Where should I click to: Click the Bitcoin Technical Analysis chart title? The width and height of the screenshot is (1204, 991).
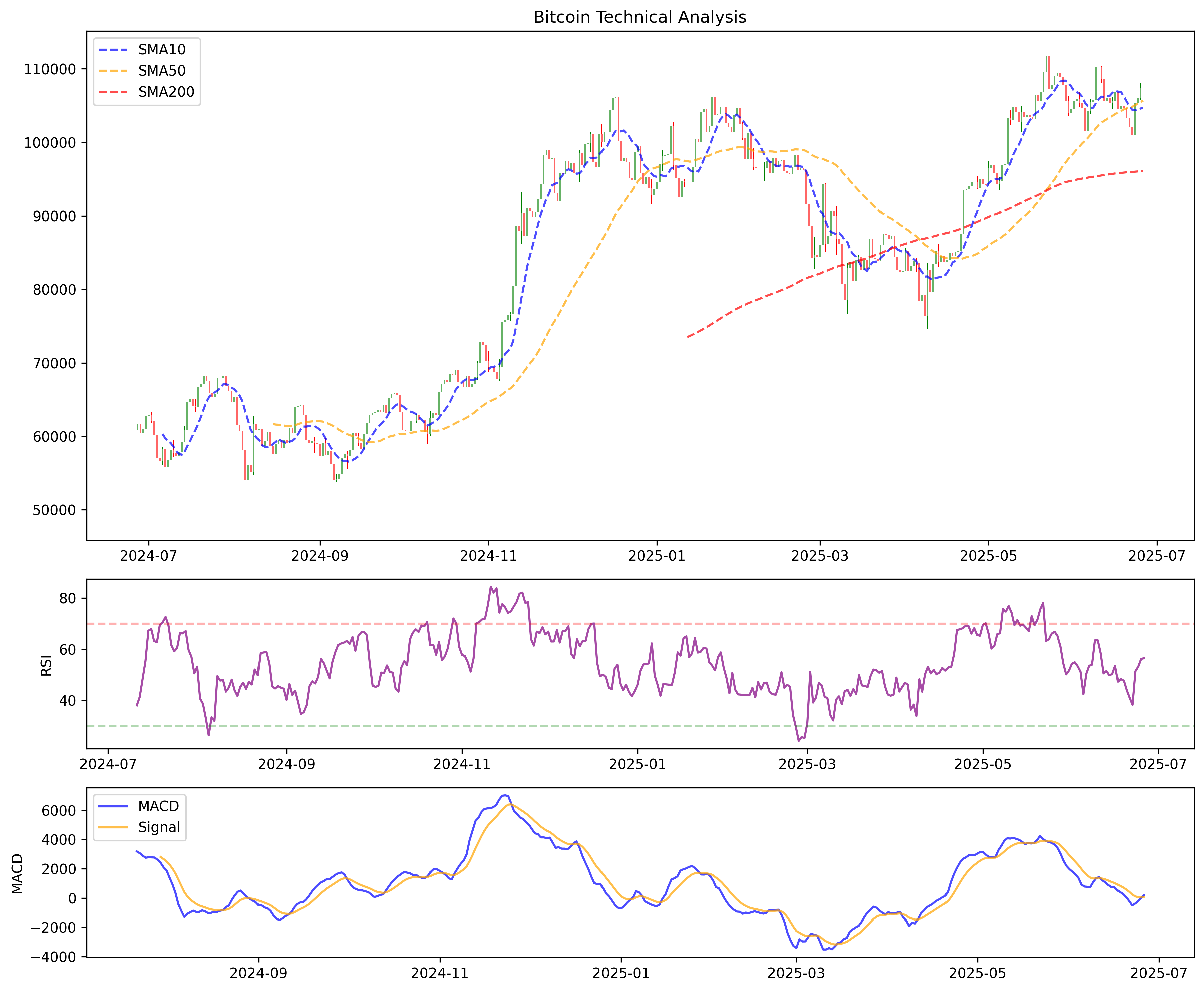640,17
